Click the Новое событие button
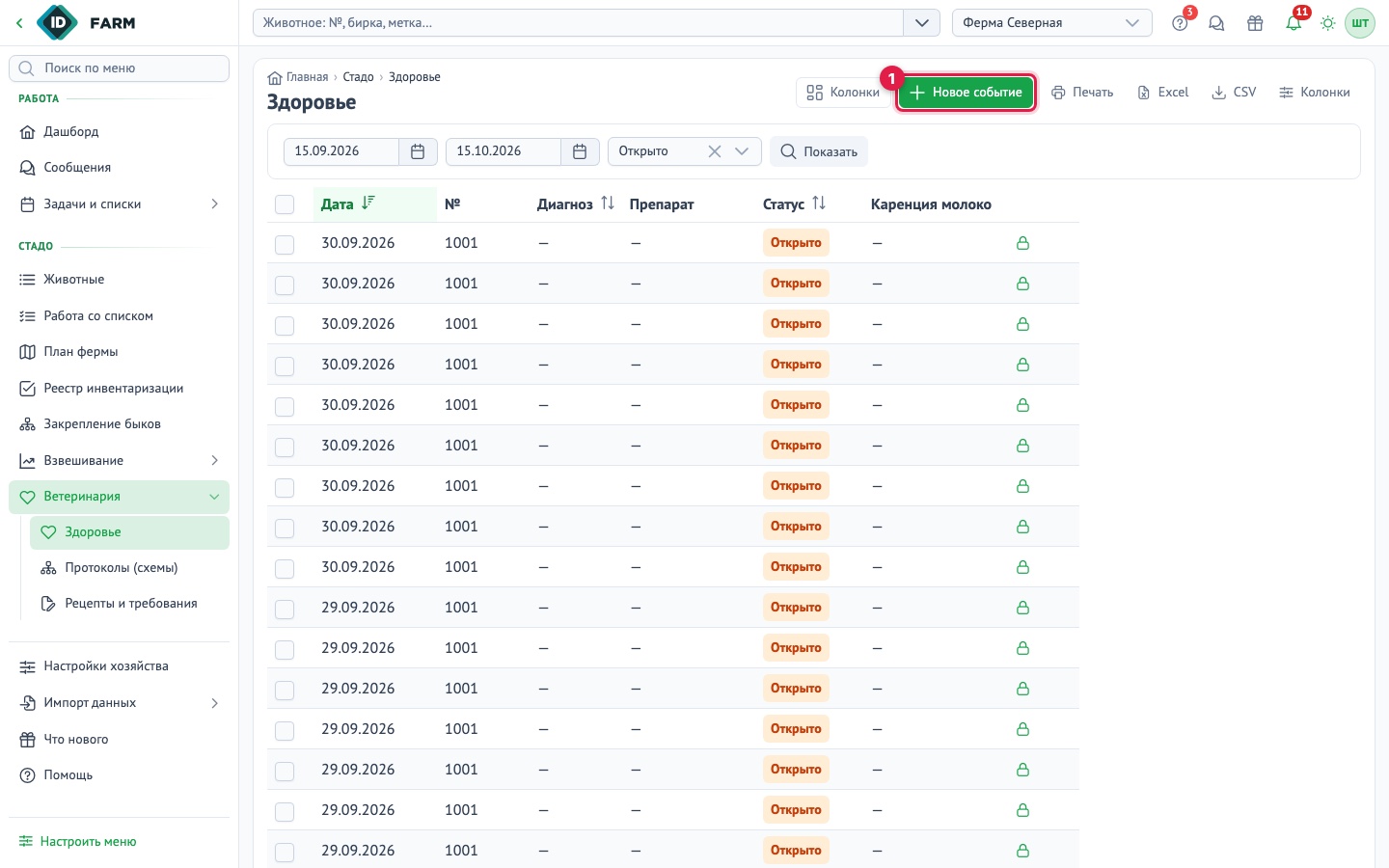 [x=967, y=93]
